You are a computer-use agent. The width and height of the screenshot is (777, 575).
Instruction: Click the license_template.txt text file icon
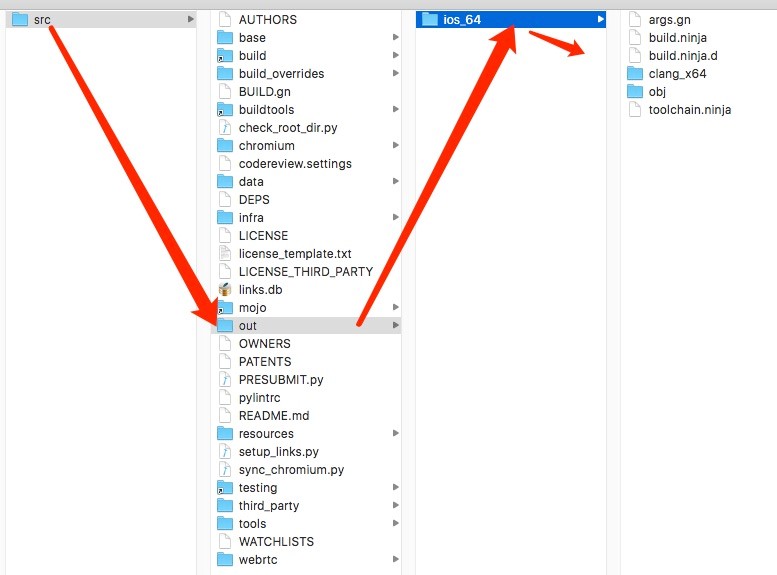coord(225,253)
